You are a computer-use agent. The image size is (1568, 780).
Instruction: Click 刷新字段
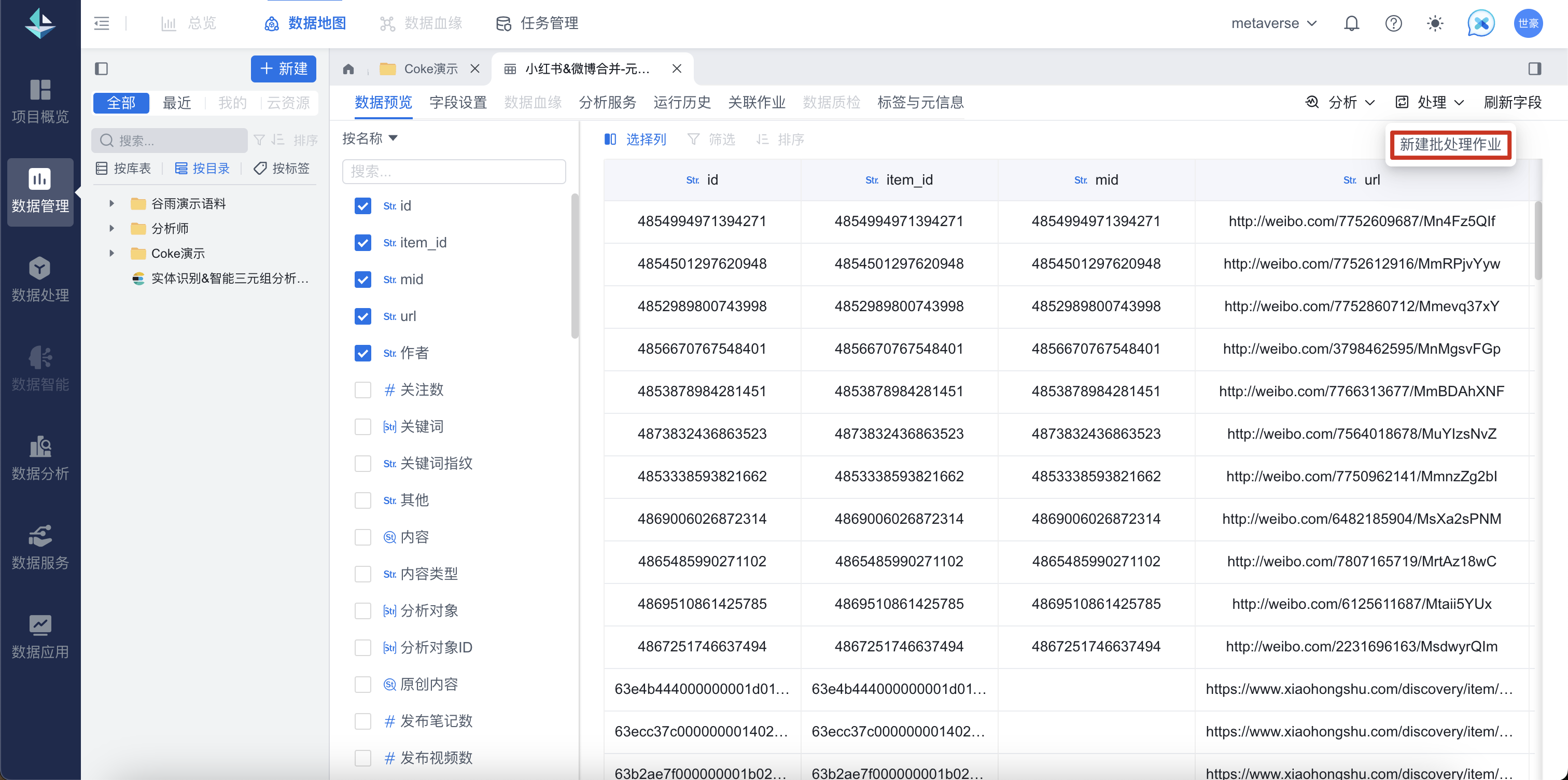(1513, 102)
